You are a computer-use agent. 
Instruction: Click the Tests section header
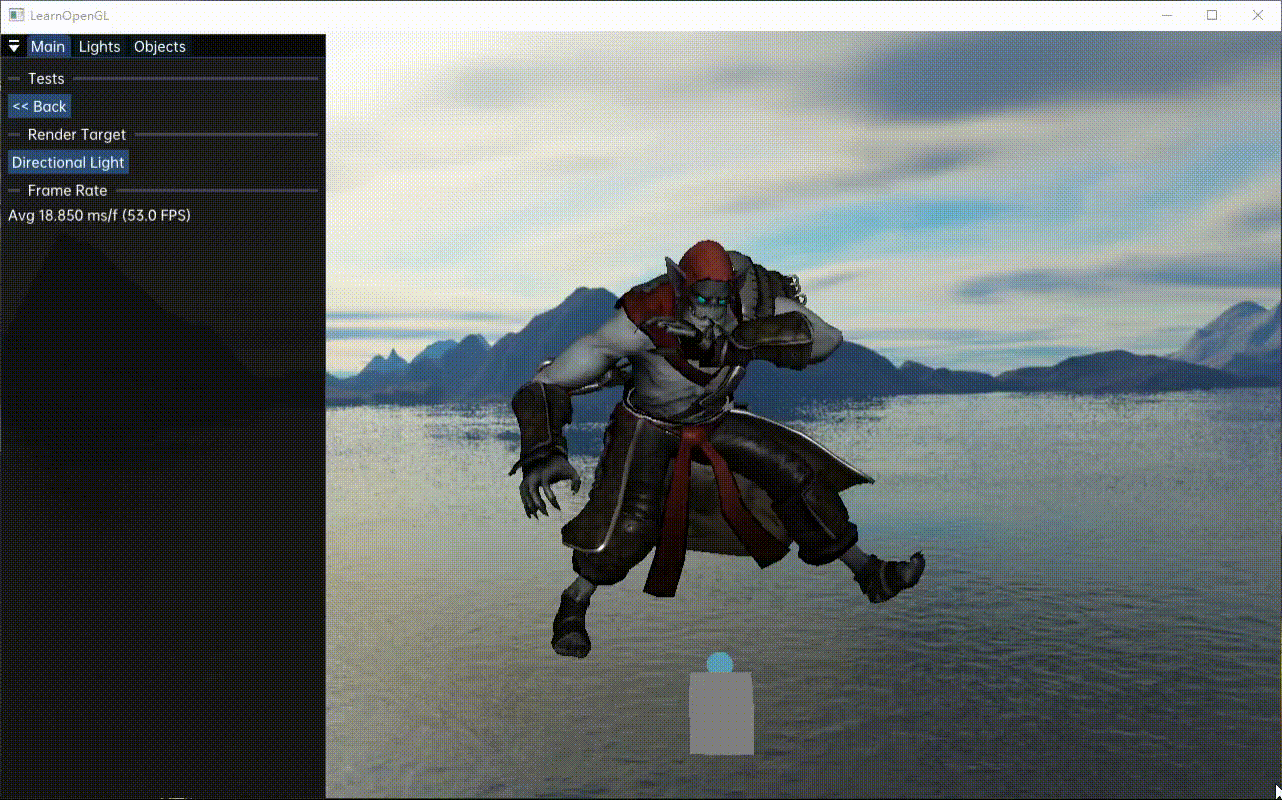(x=46, y=78)
